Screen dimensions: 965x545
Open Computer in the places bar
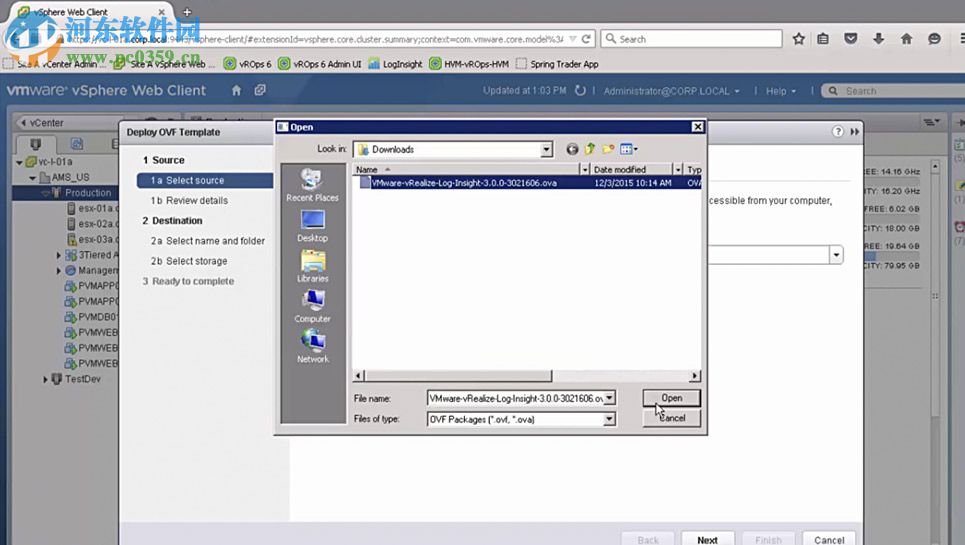[x=313, y=306]
